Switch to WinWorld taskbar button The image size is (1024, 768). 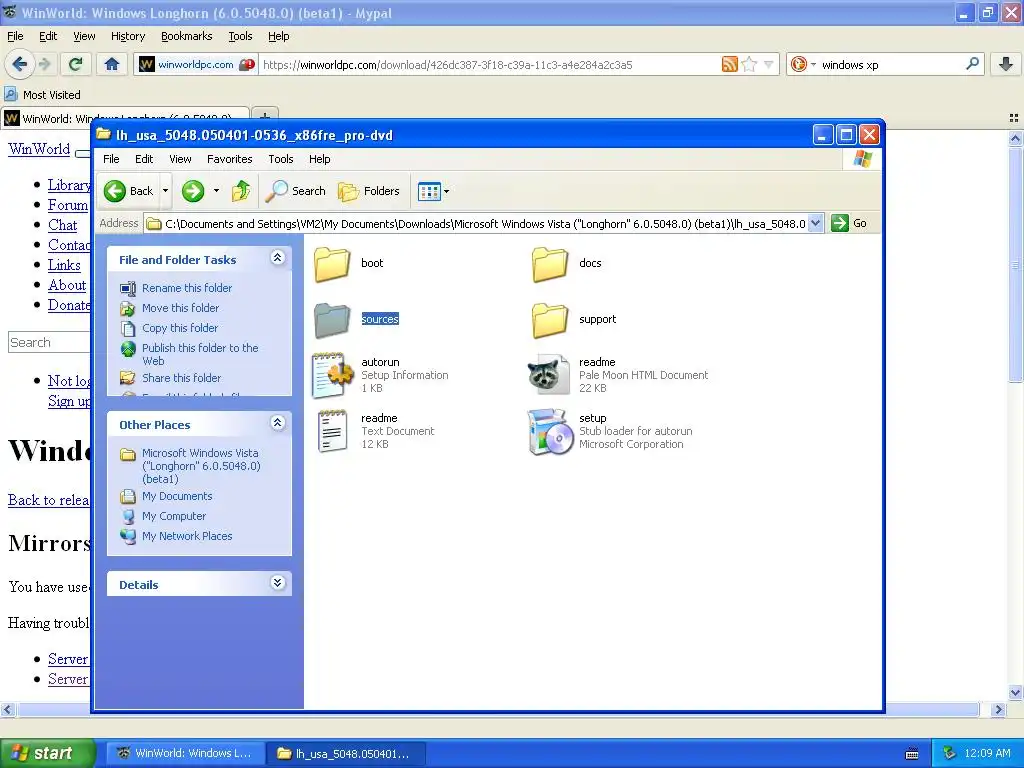[x=185, y=753]
